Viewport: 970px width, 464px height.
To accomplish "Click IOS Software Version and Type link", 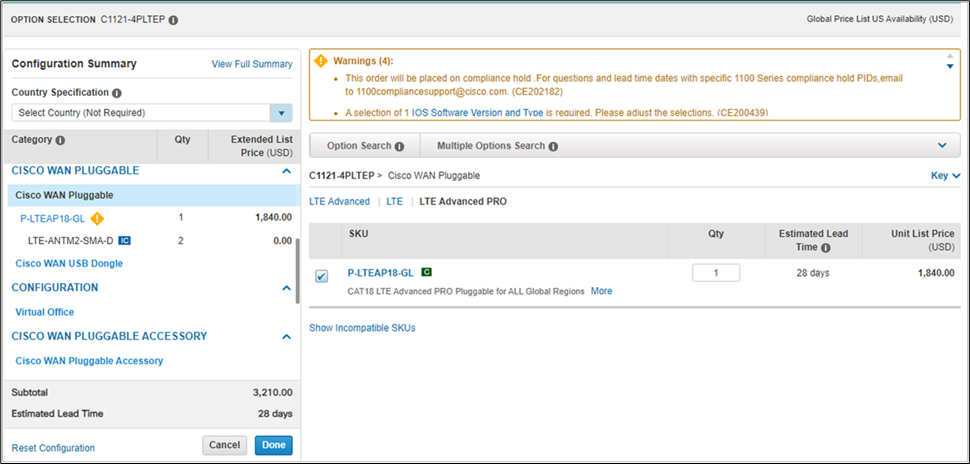I will 478,113.
